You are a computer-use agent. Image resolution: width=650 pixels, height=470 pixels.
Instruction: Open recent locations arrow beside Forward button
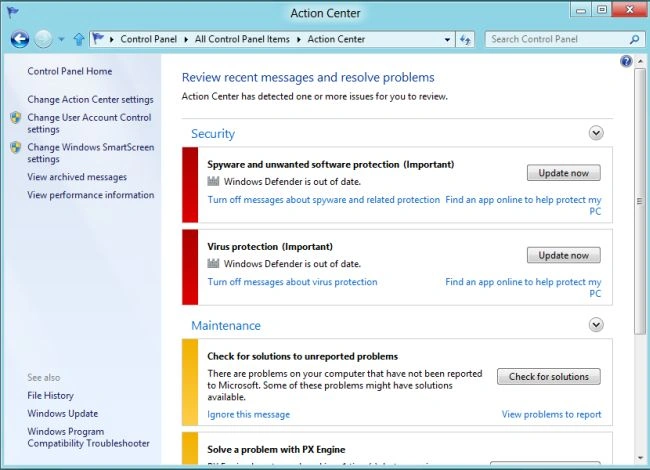tap(61, 39)
